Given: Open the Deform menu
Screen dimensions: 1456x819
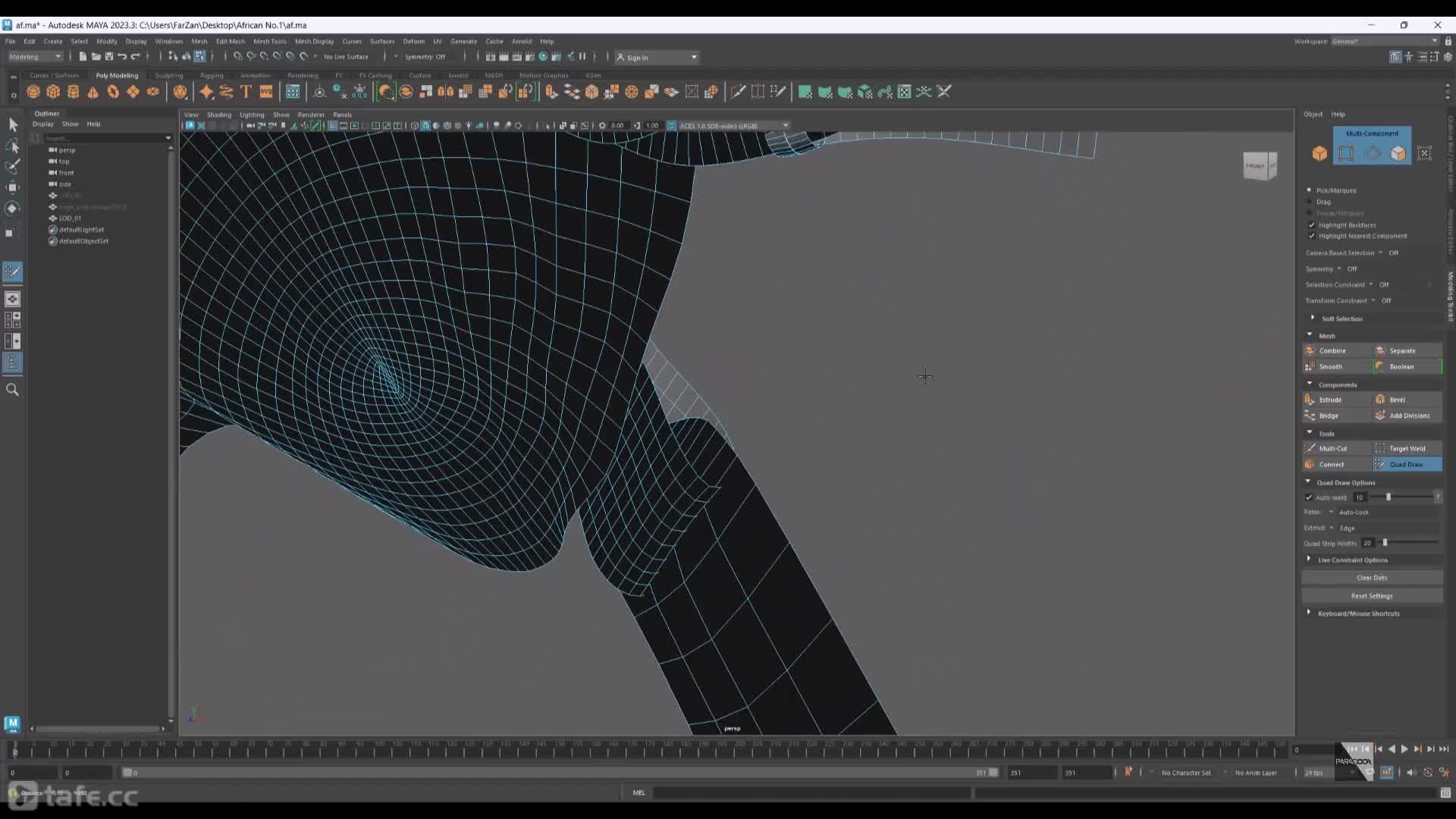Looking at the screenshot, I should point(413,42).
